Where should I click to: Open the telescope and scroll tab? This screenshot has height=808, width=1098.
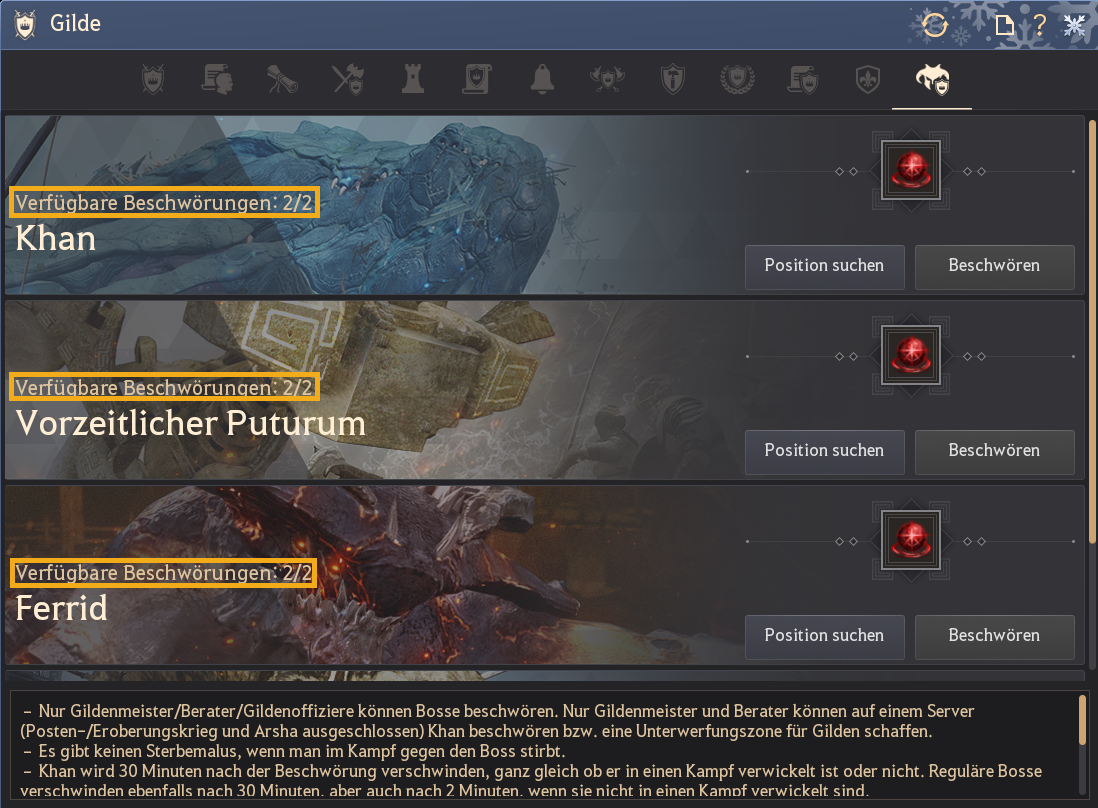coord(282,79)
